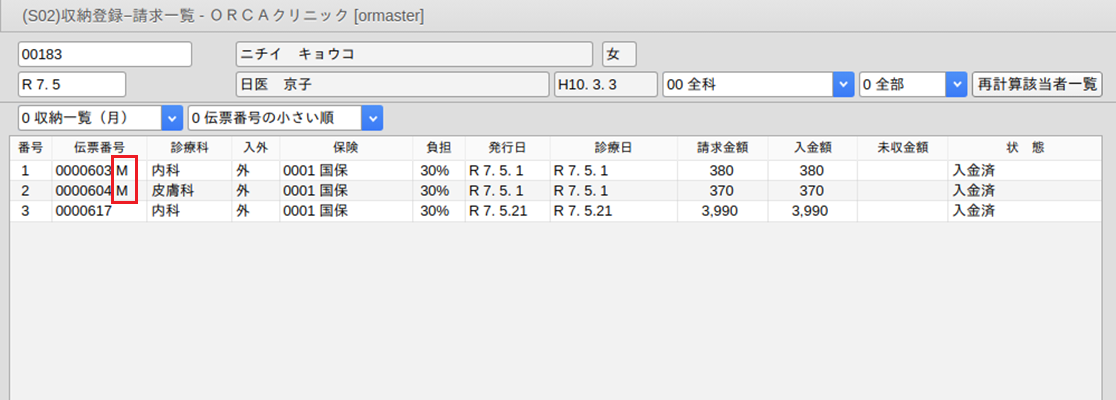Viewport: 1116px width, 400px height.
Task: Expand the 0 収納一覧(月) dropdown
Action: coord(171,118)
